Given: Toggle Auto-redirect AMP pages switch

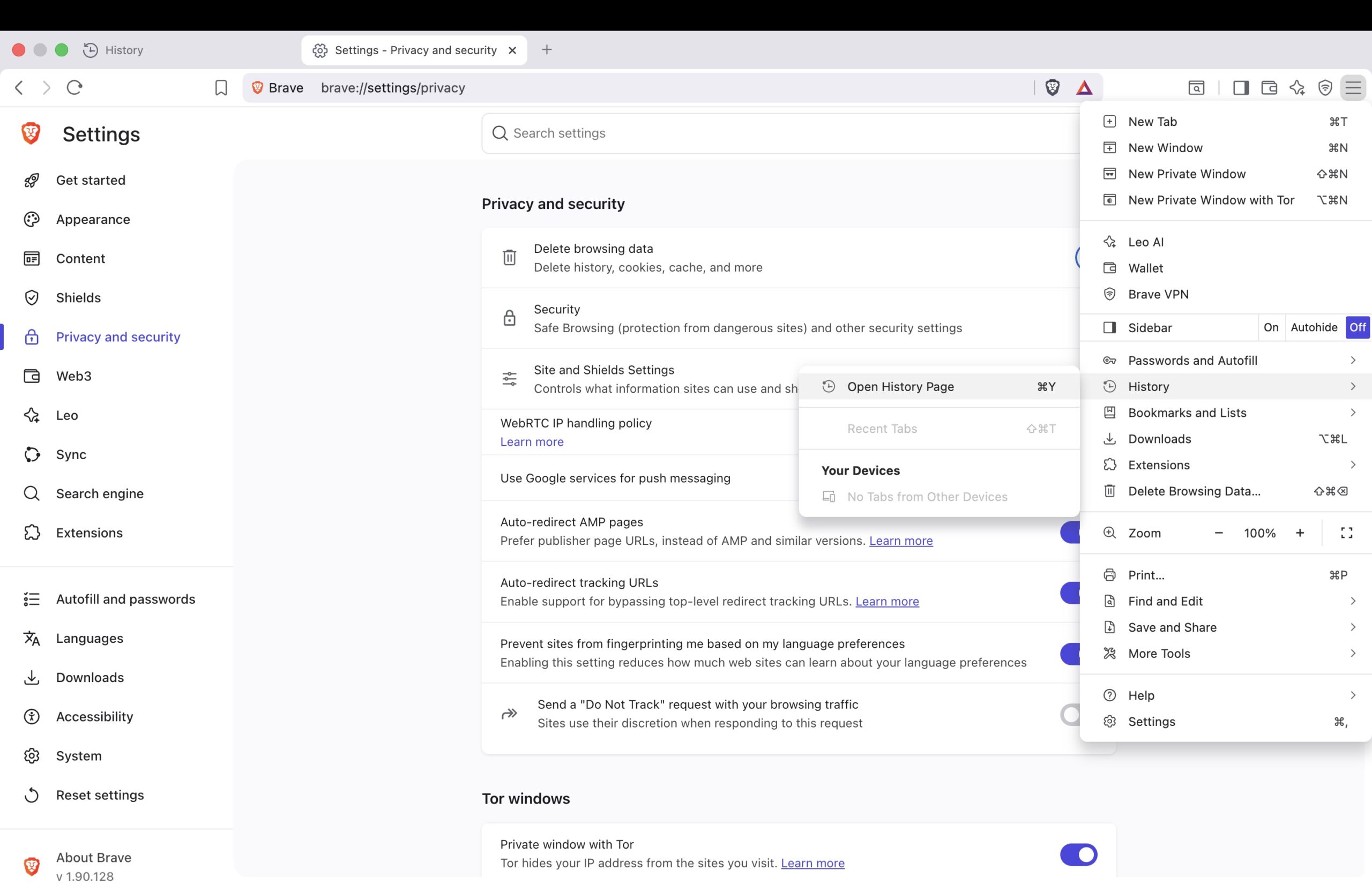Looking at the screenshot, I should [1070, 533].
